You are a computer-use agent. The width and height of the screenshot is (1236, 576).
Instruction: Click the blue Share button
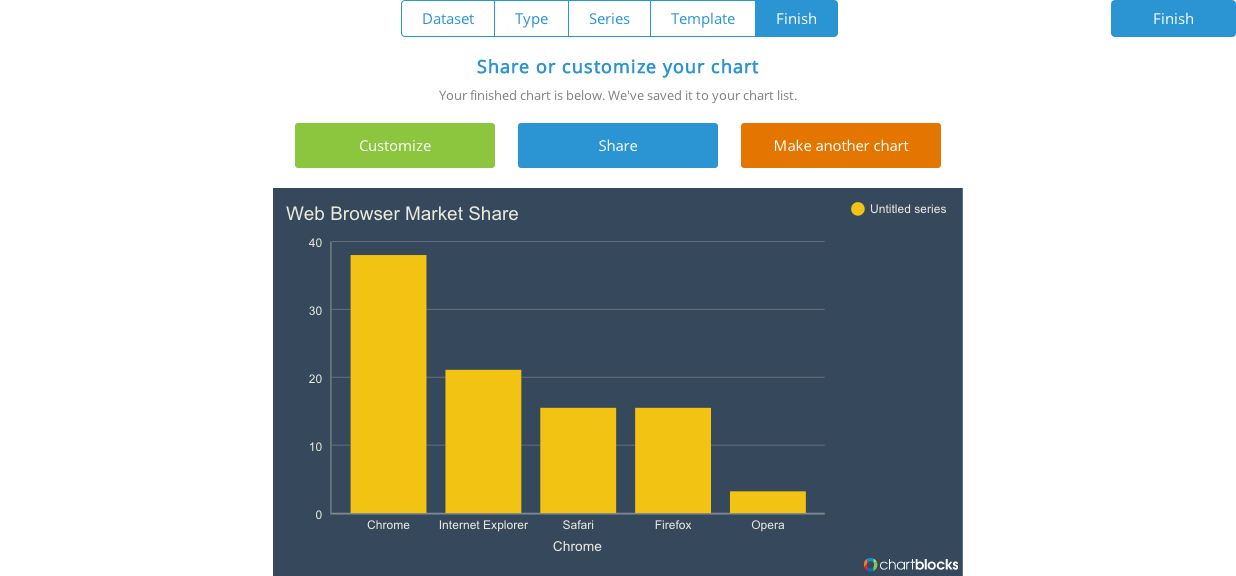[x=618, y=146]
